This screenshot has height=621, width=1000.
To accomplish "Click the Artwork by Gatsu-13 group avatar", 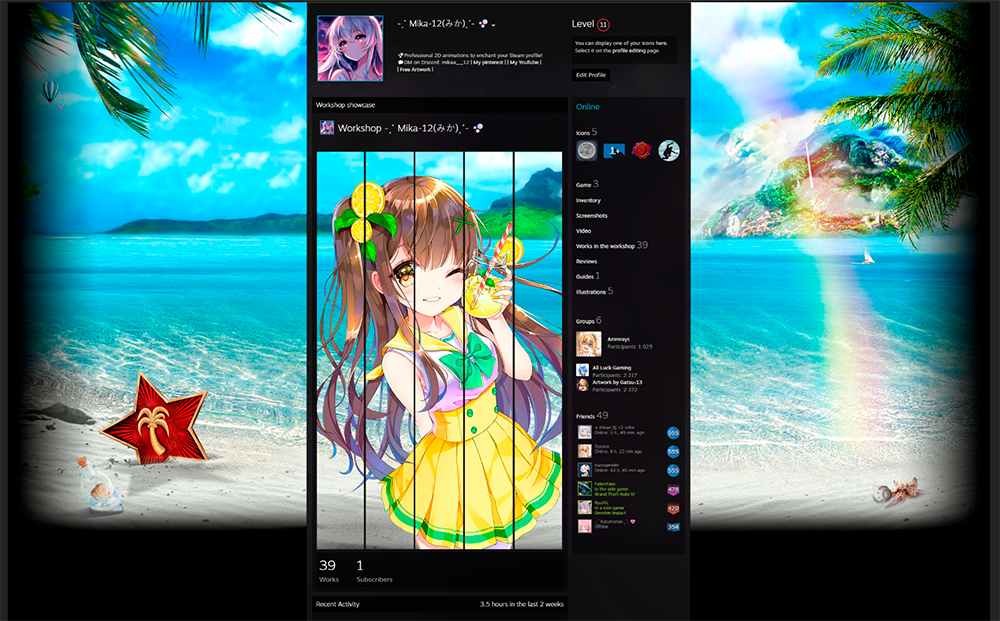I will (x=582, y=384).
